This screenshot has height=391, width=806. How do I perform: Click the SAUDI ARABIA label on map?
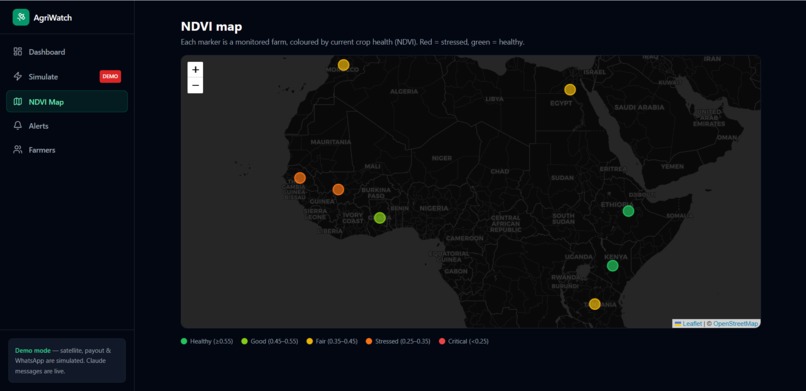click(639, 107)
